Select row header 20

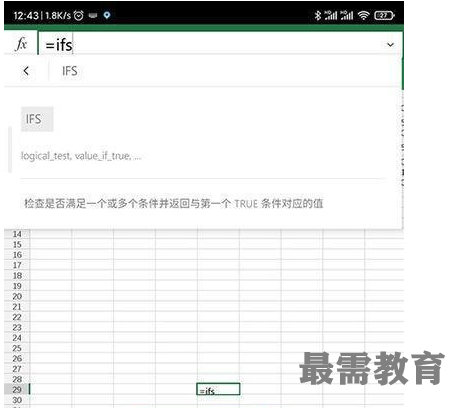tap(17, 296)
